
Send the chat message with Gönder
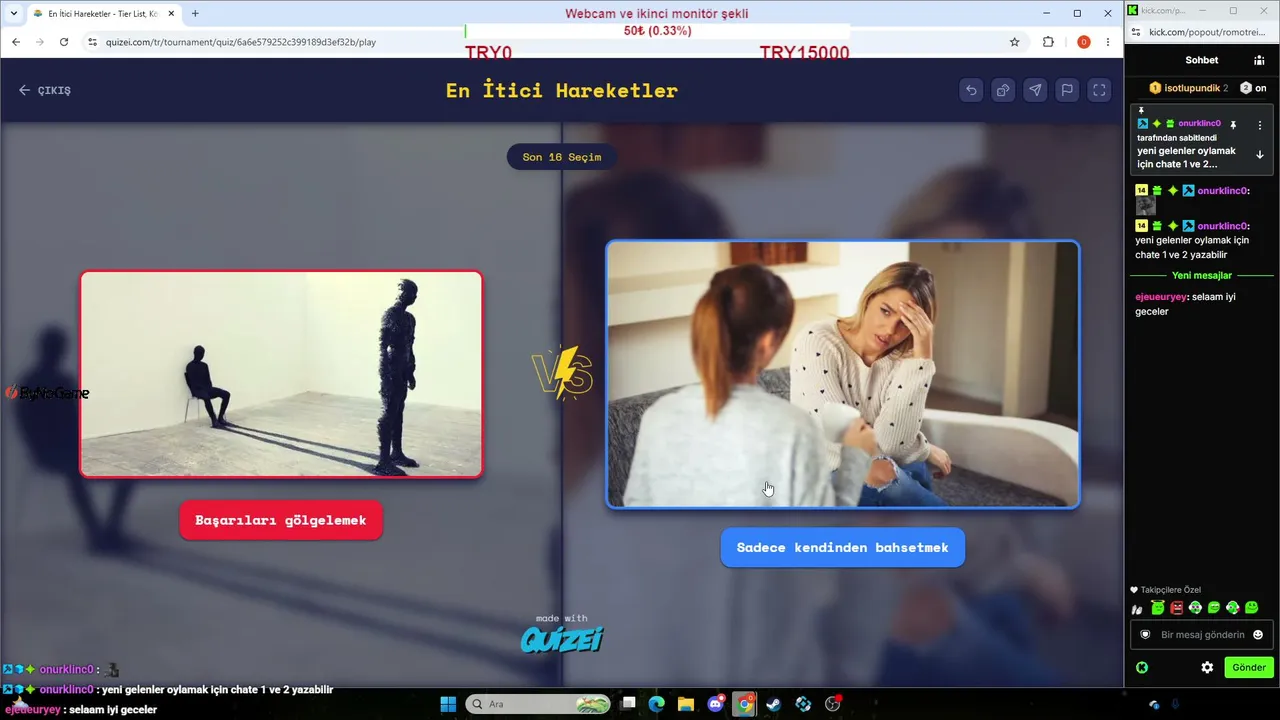tap(1249, 667)
